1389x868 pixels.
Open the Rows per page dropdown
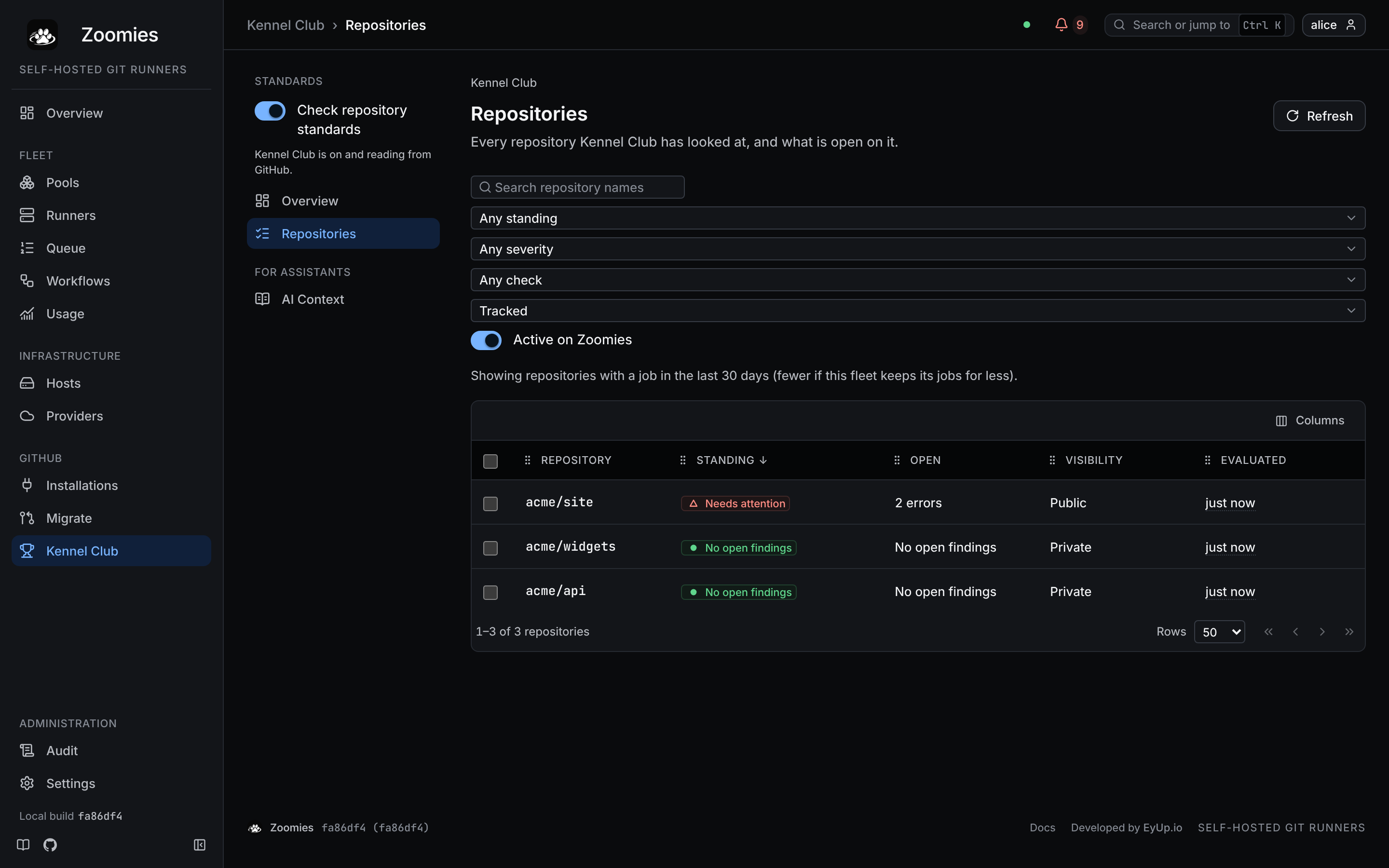pyautogui.click(x=1219, y=632)
